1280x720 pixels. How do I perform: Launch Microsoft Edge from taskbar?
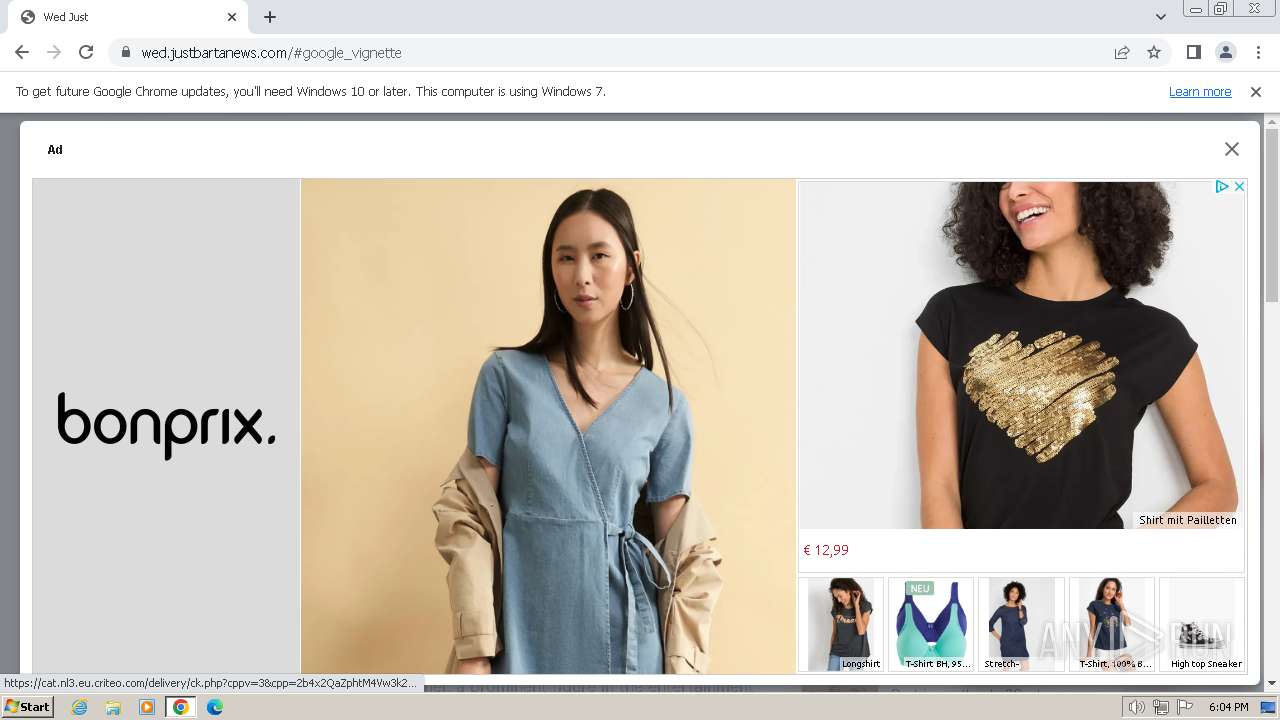pyautogui.click(x=215, y=707)
